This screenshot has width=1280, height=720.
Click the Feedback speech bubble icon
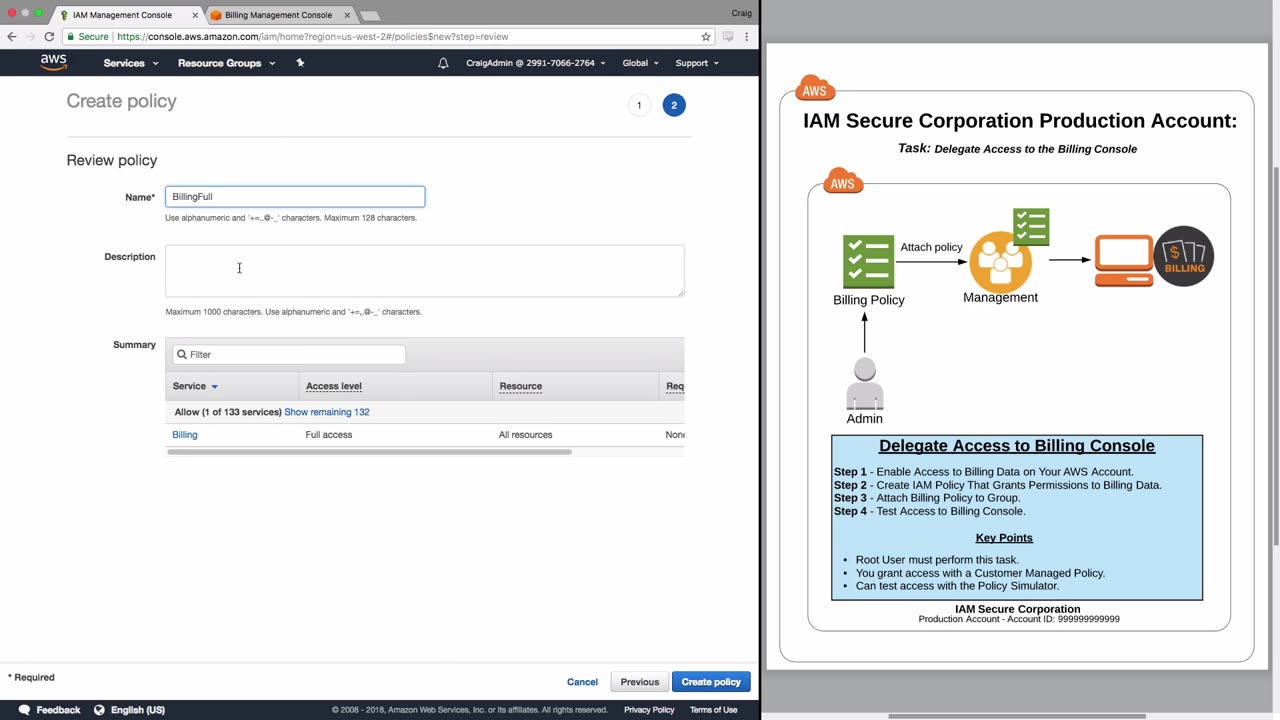(24, 710)
